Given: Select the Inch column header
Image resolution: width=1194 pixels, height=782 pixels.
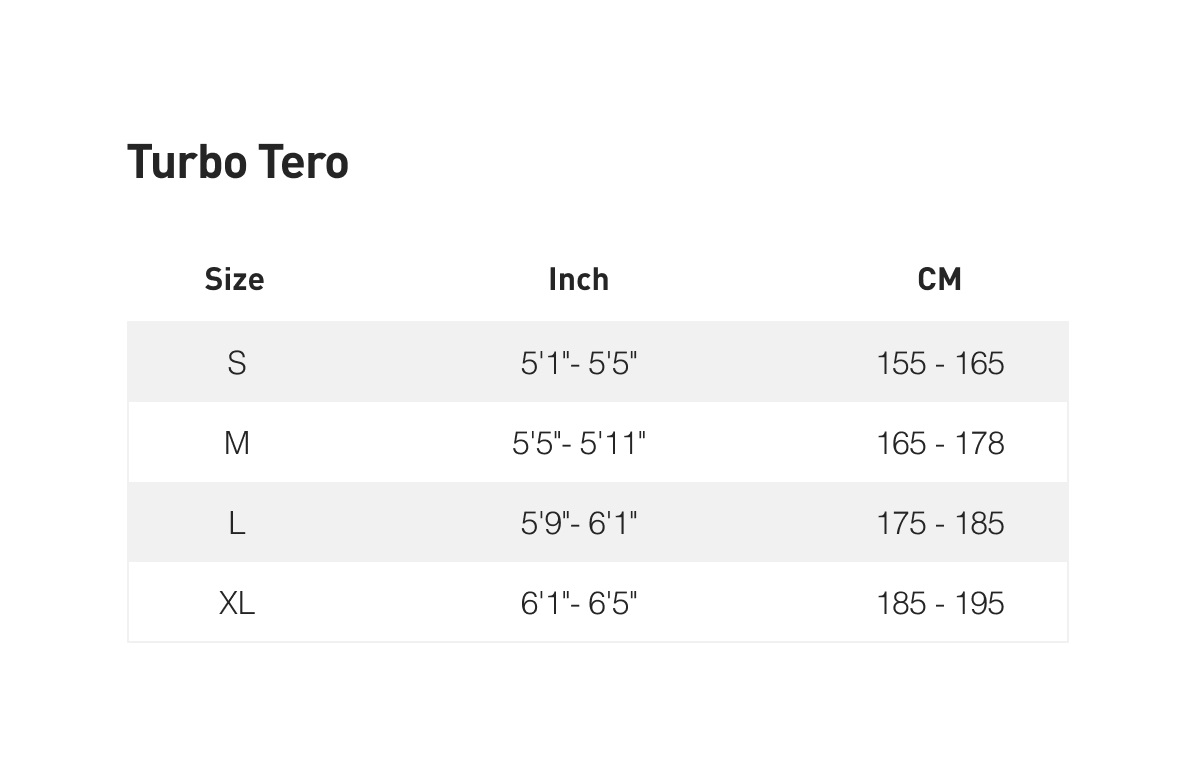Looking at the screenshot, I should click(579, 279).
